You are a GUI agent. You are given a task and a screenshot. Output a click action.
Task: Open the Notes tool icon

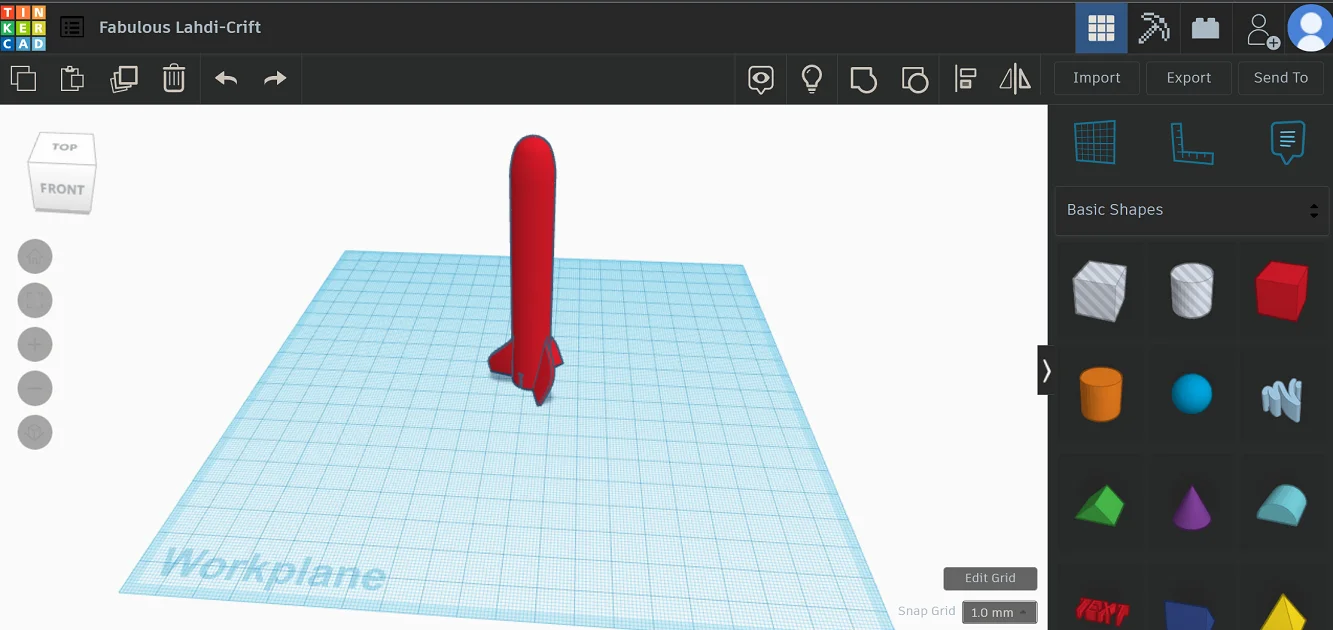(x=761, y=79)
